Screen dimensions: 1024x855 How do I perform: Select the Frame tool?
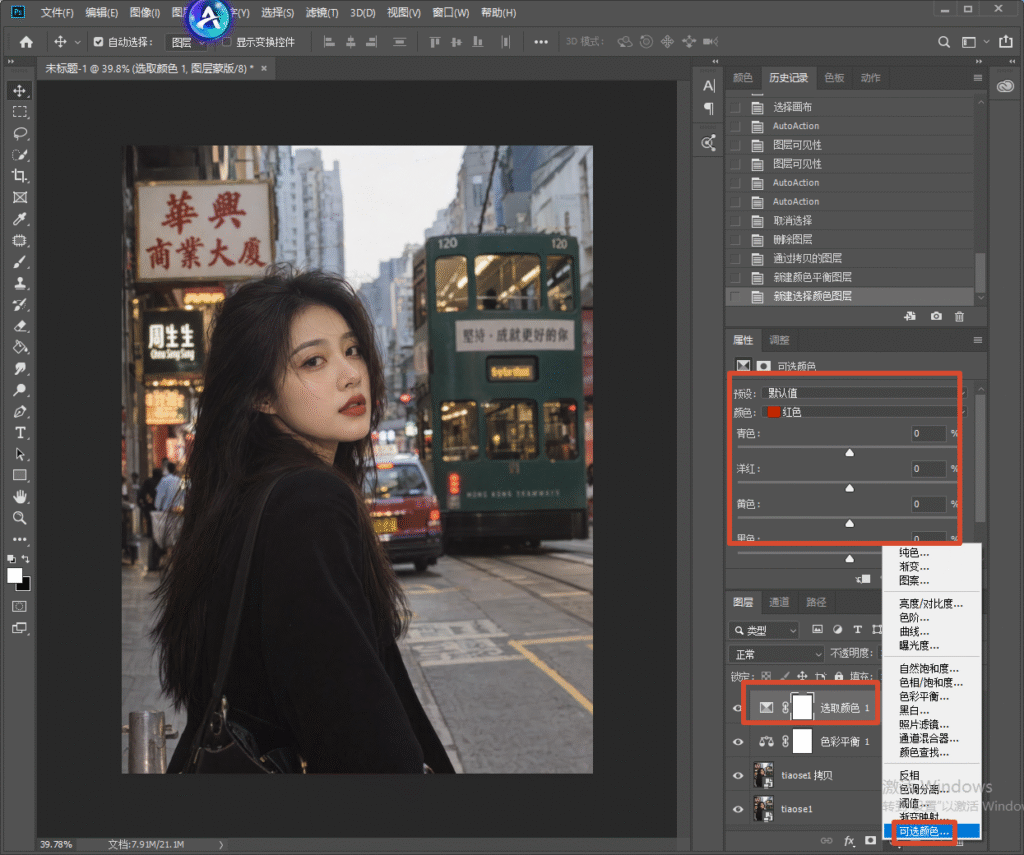pos(20,197)
